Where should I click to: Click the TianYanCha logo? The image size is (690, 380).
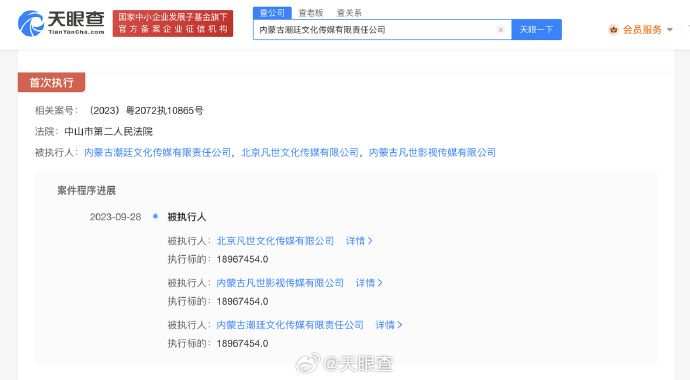click(x=61, y=23)
